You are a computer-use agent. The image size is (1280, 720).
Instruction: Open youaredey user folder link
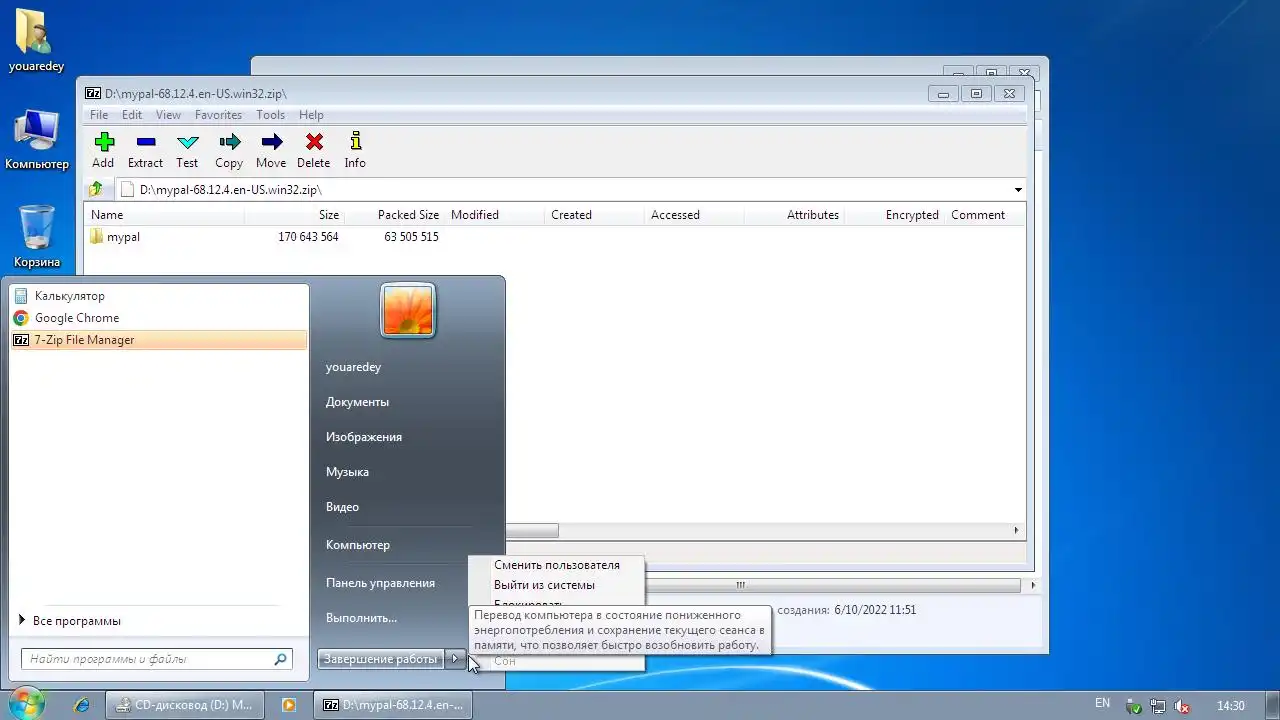[x=353, y=367]
